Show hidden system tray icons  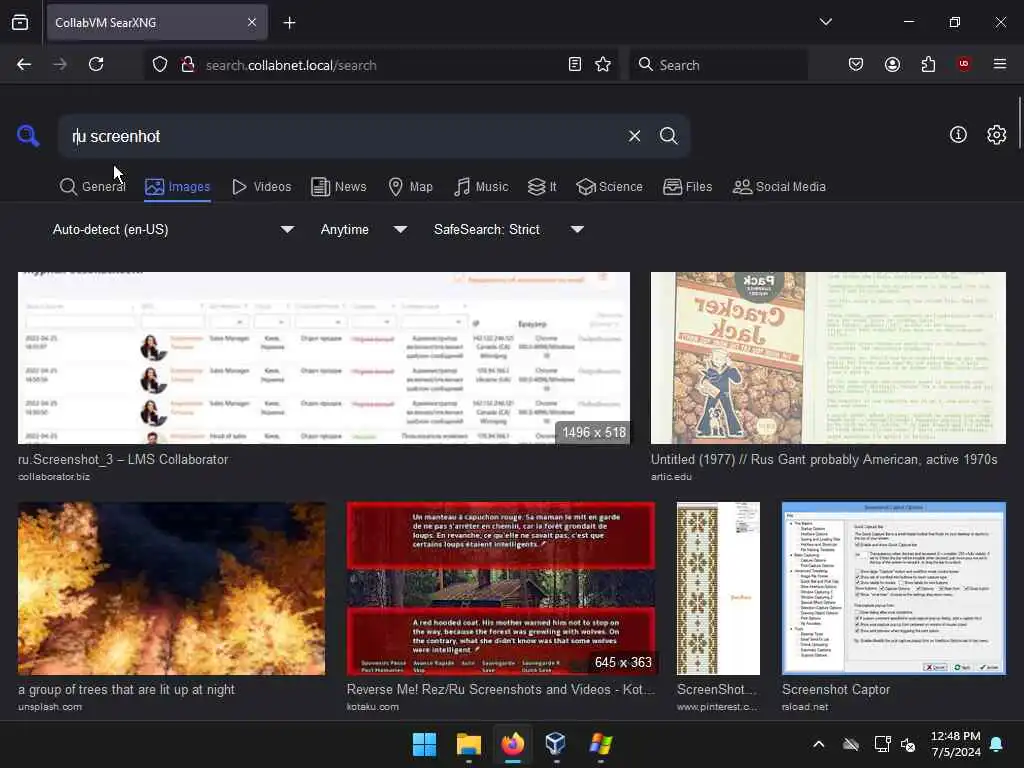coord(818,744)
